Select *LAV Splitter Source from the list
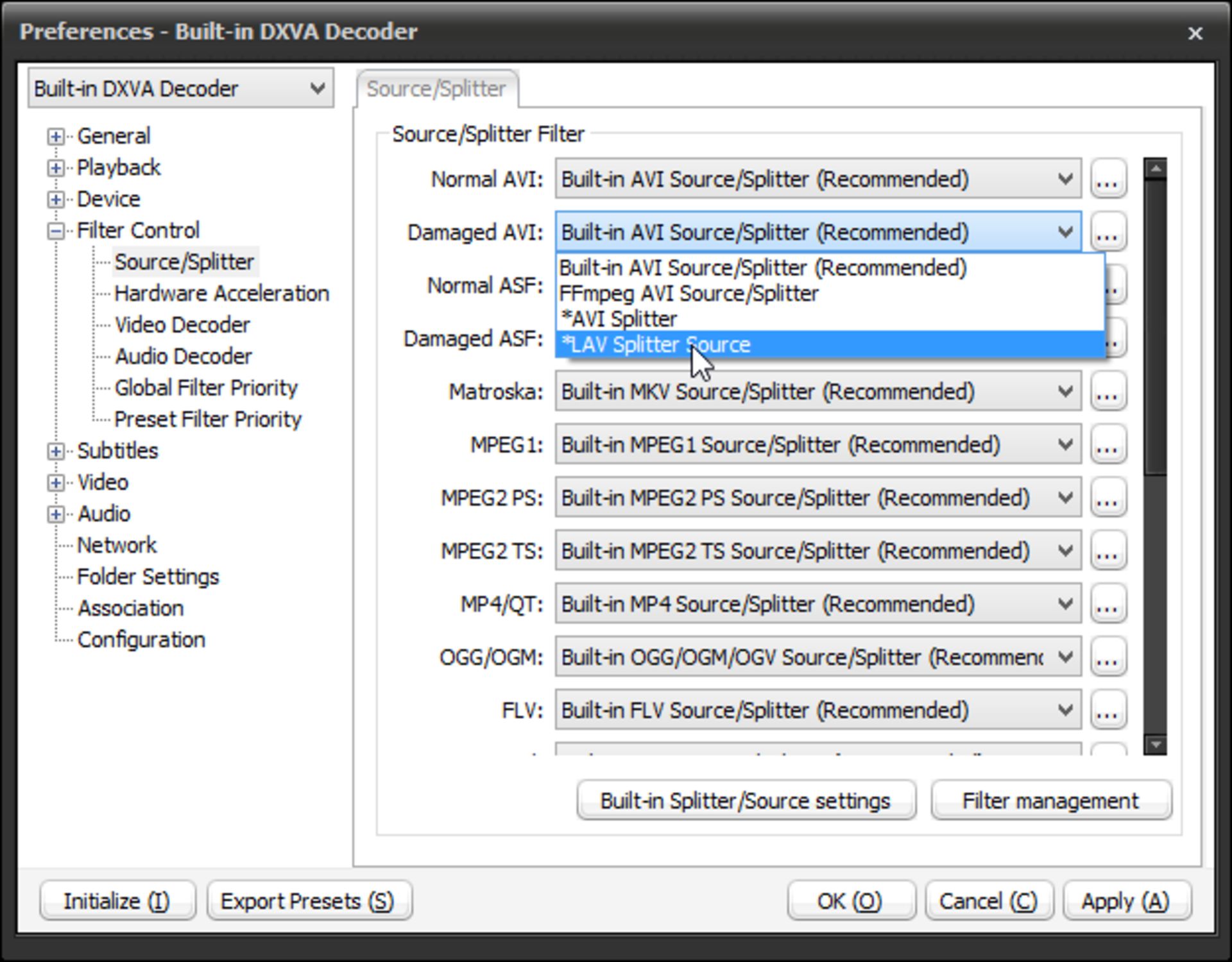This screenshot has height=962, width=1232. 654,345
